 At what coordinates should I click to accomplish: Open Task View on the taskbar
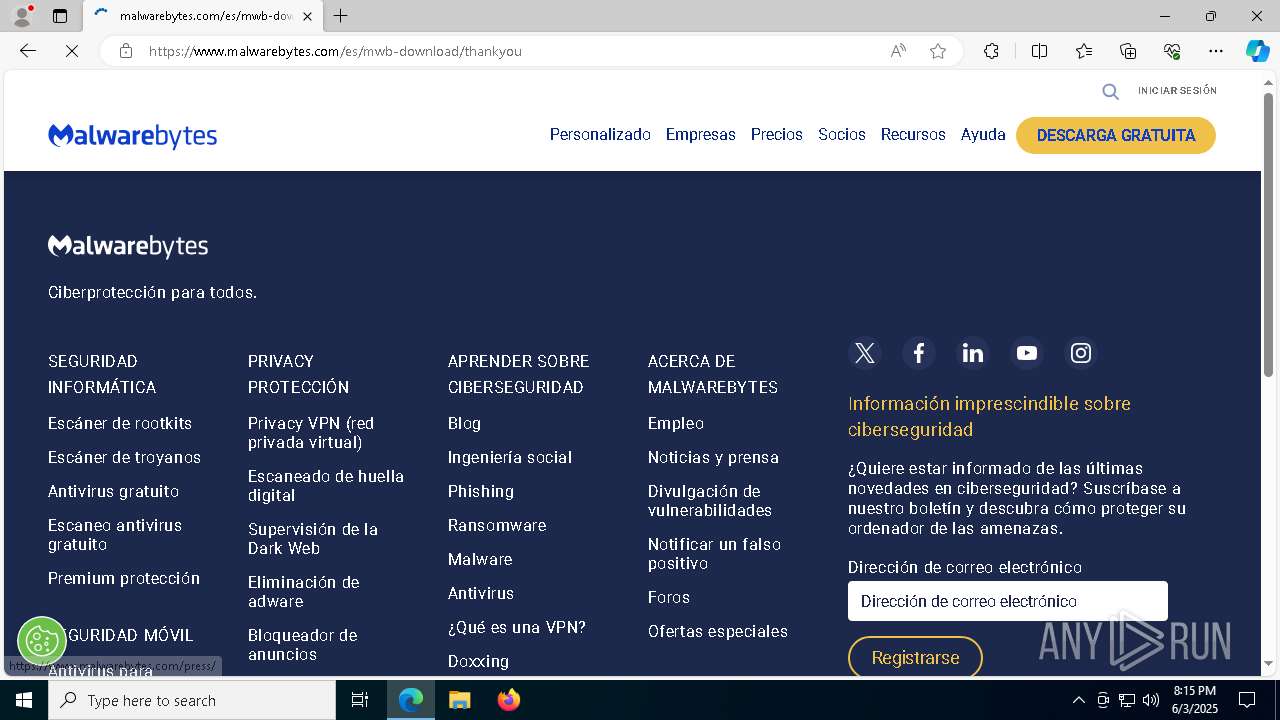pos(360,700)
